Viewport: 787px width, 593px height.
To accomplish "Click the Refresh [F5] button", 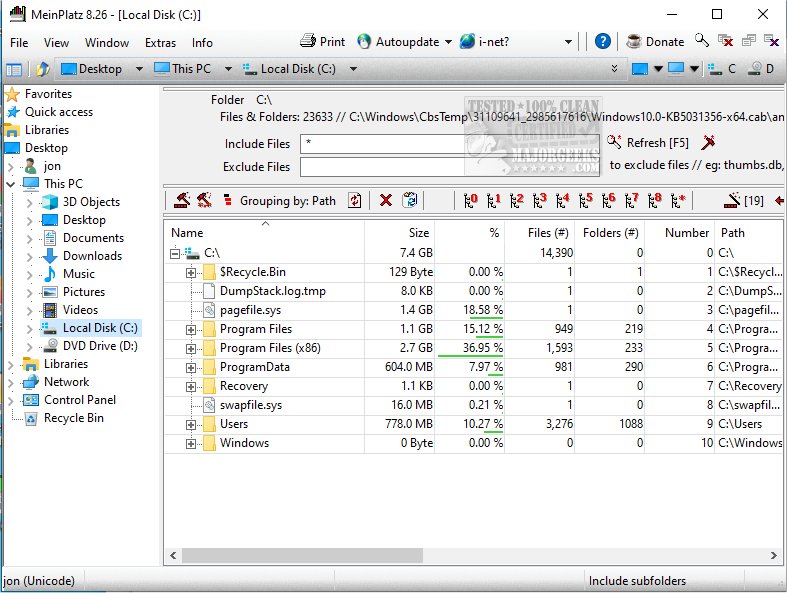I will (648, 143).
